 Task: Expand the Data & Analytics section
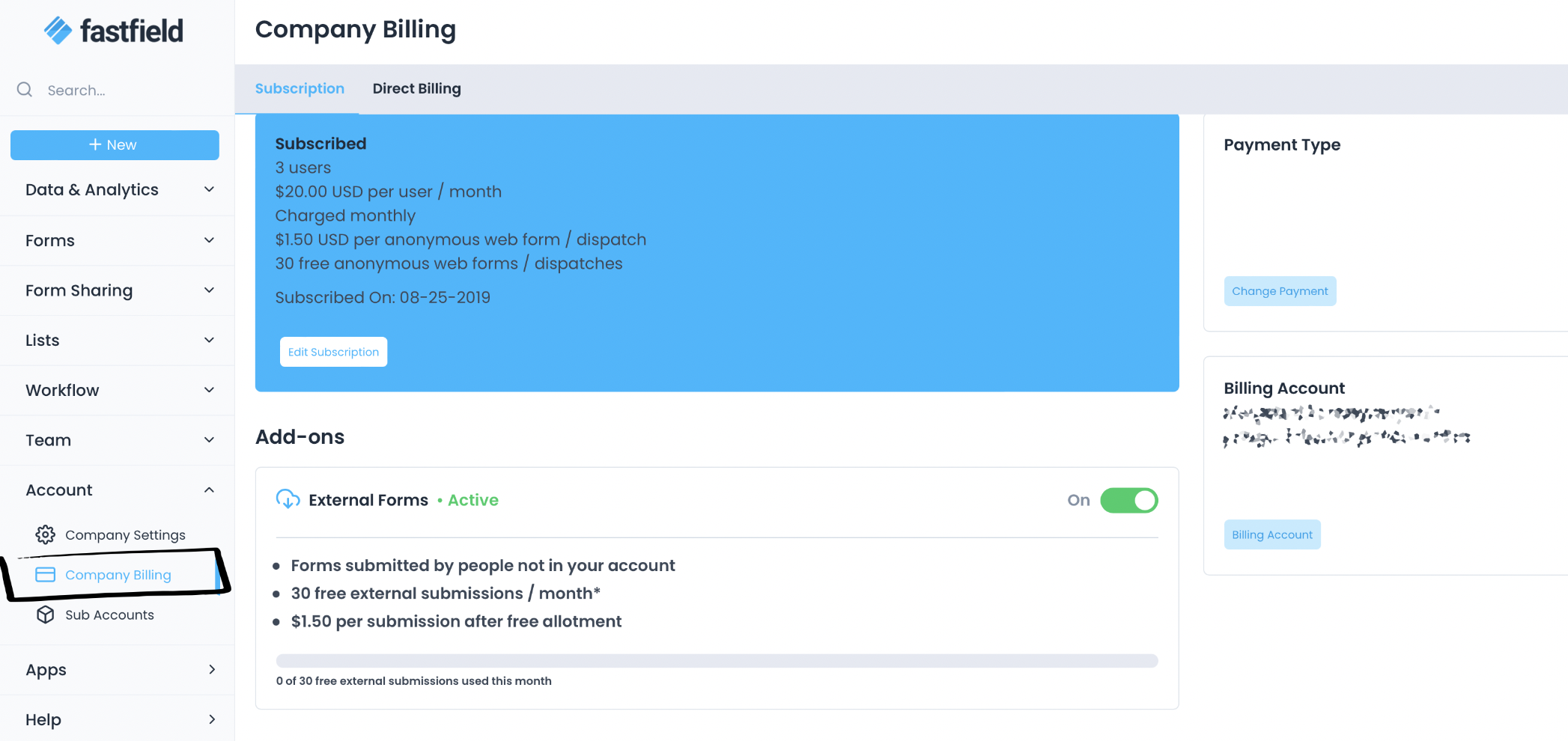(x=210, y=190)
